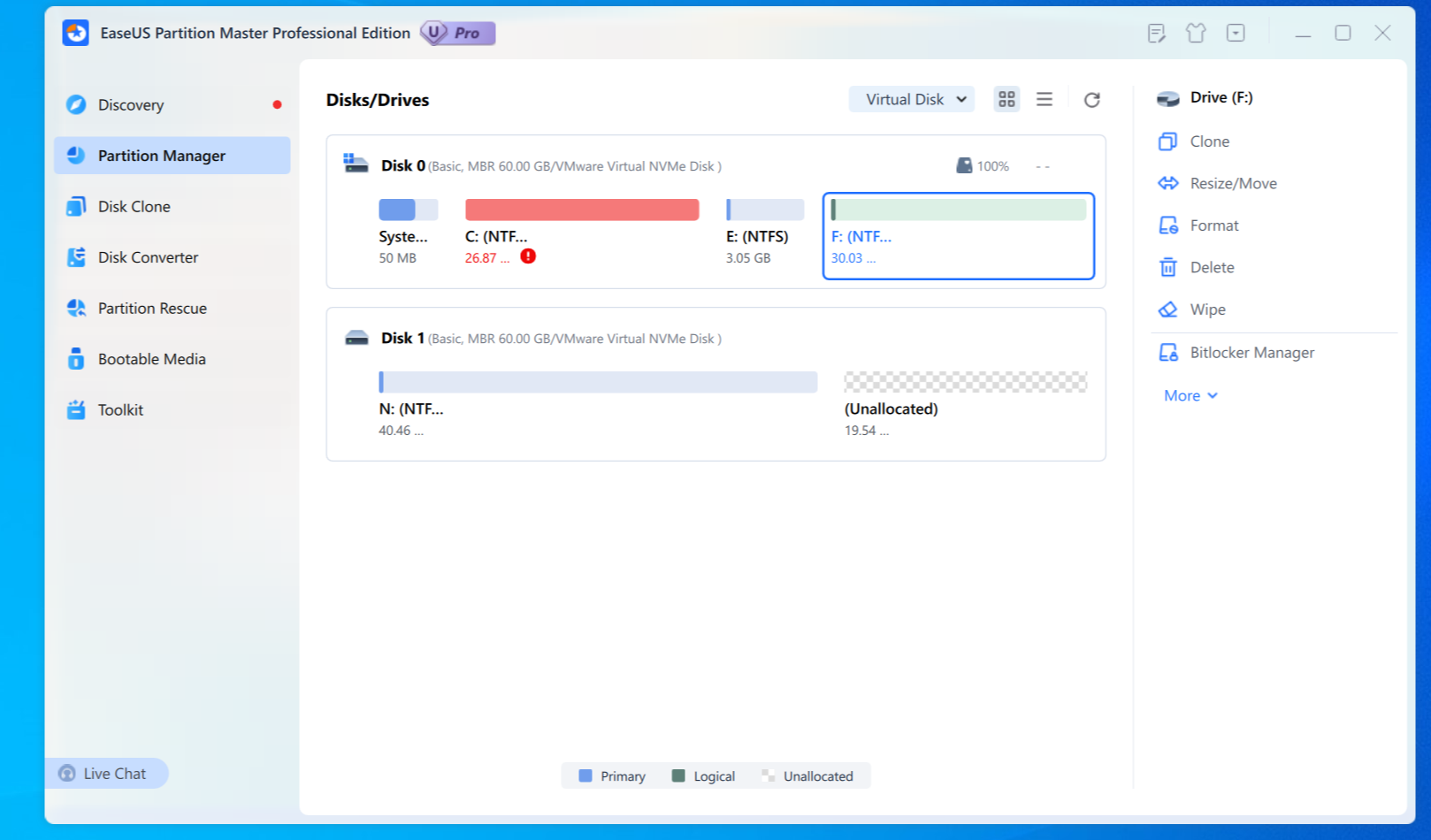Click the Delete trash icon
1431x840 pixels.
[1168, 267]
